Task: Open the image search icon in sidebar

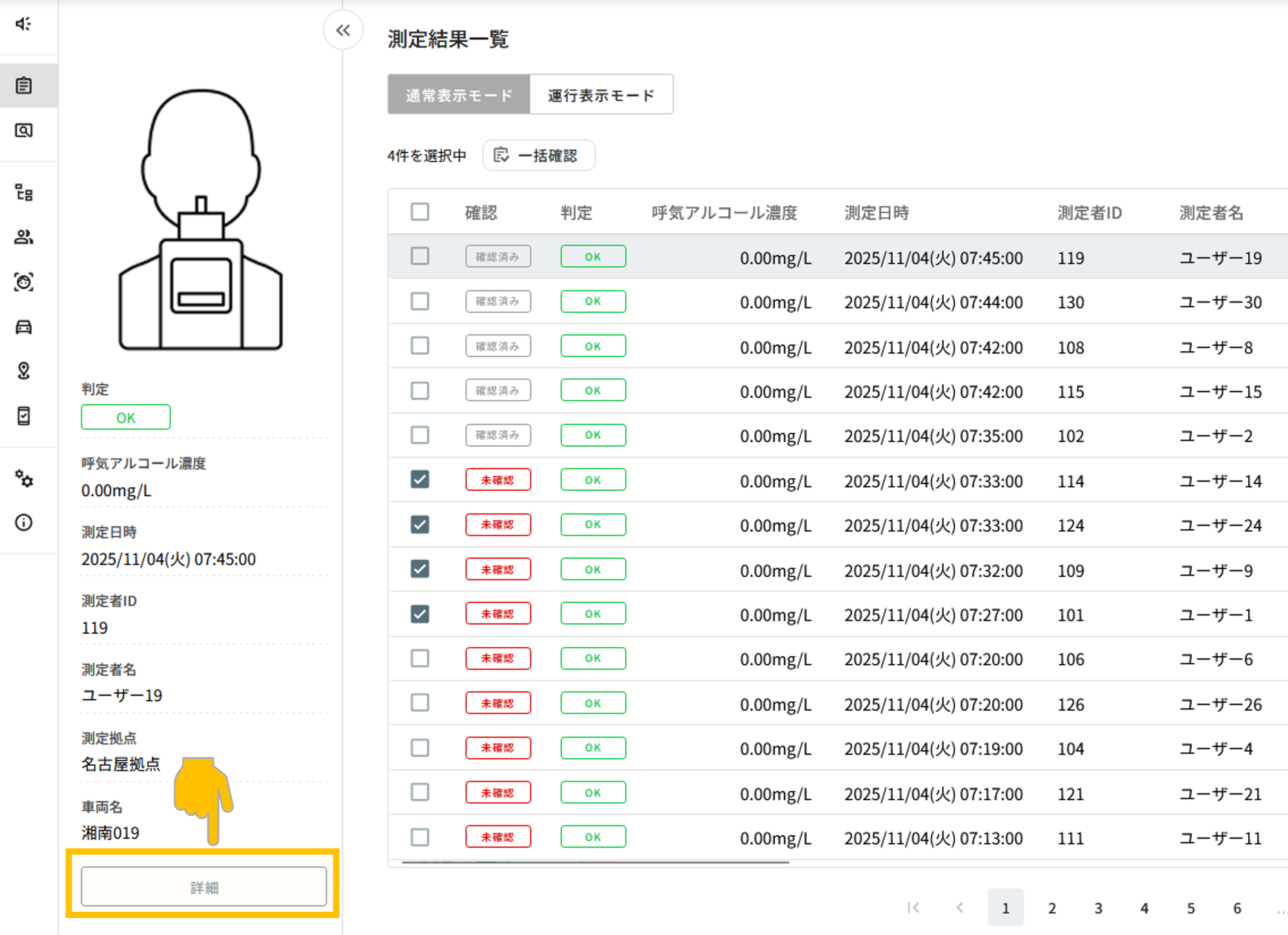Action: (23, 130)
